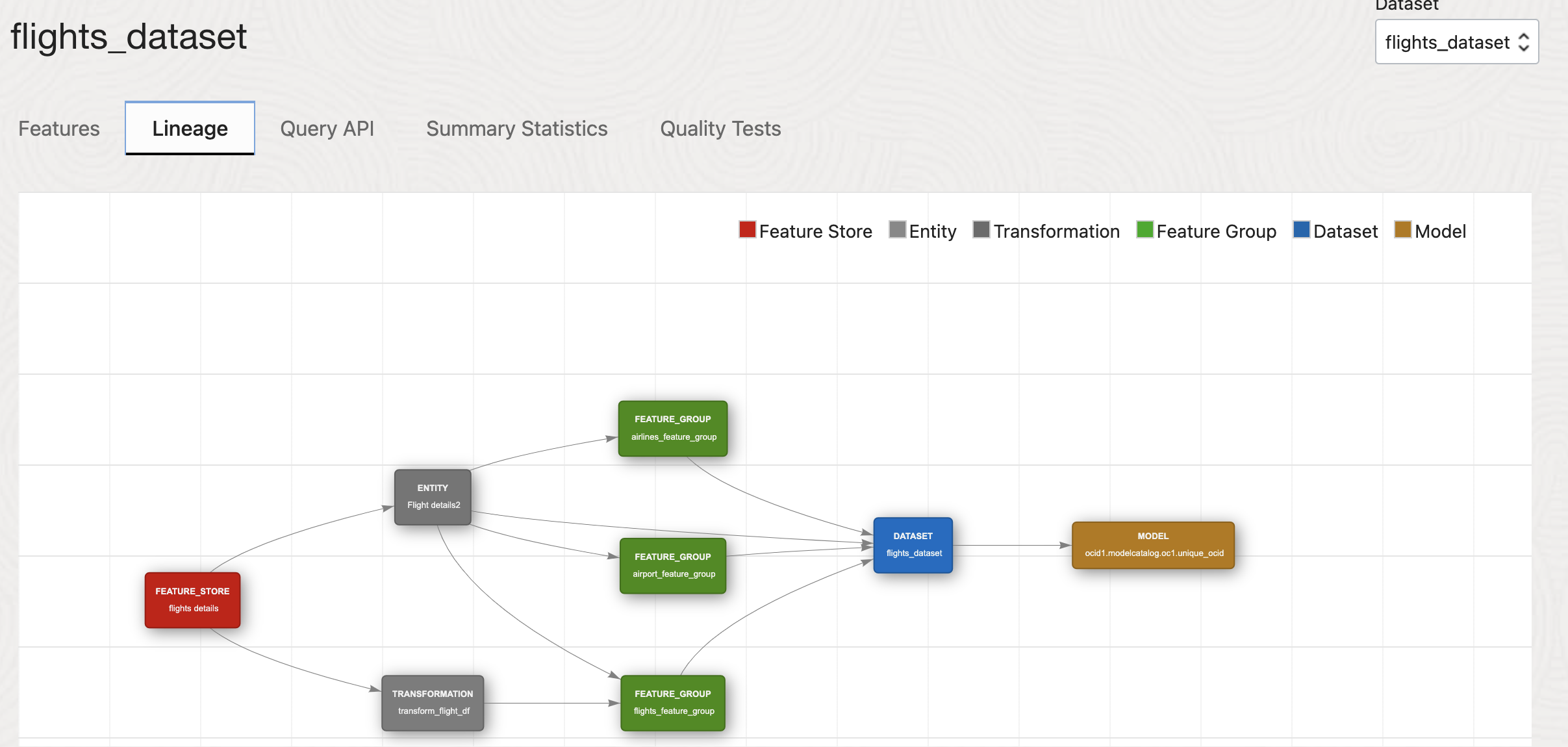Image resolution: width=1568 pixels, height=747 pixels.
Task: Open the Summary Statistics tab
Action: click(517, 129)
